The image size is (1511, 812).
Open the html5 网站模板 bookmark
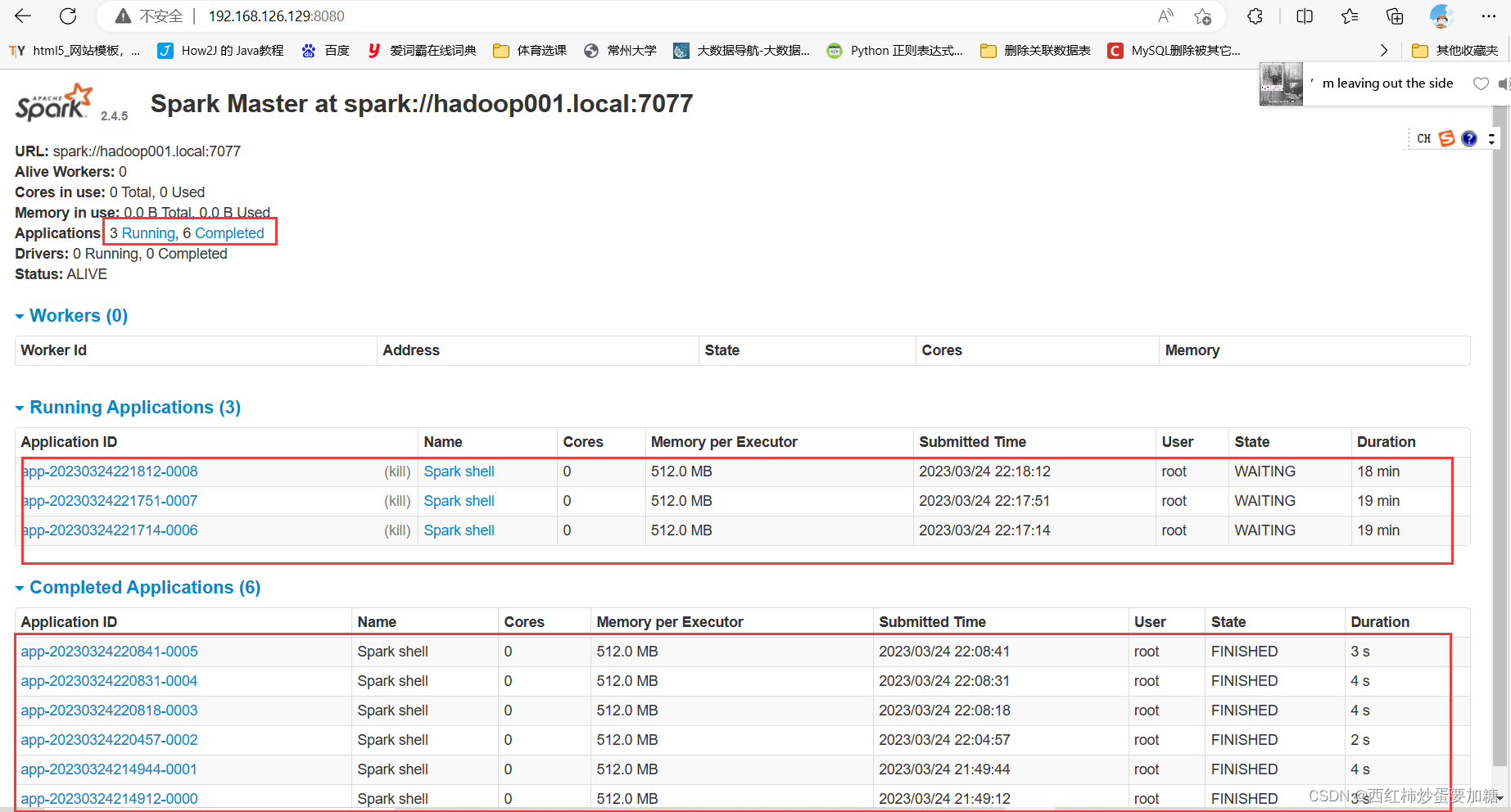tap(75, 51)
